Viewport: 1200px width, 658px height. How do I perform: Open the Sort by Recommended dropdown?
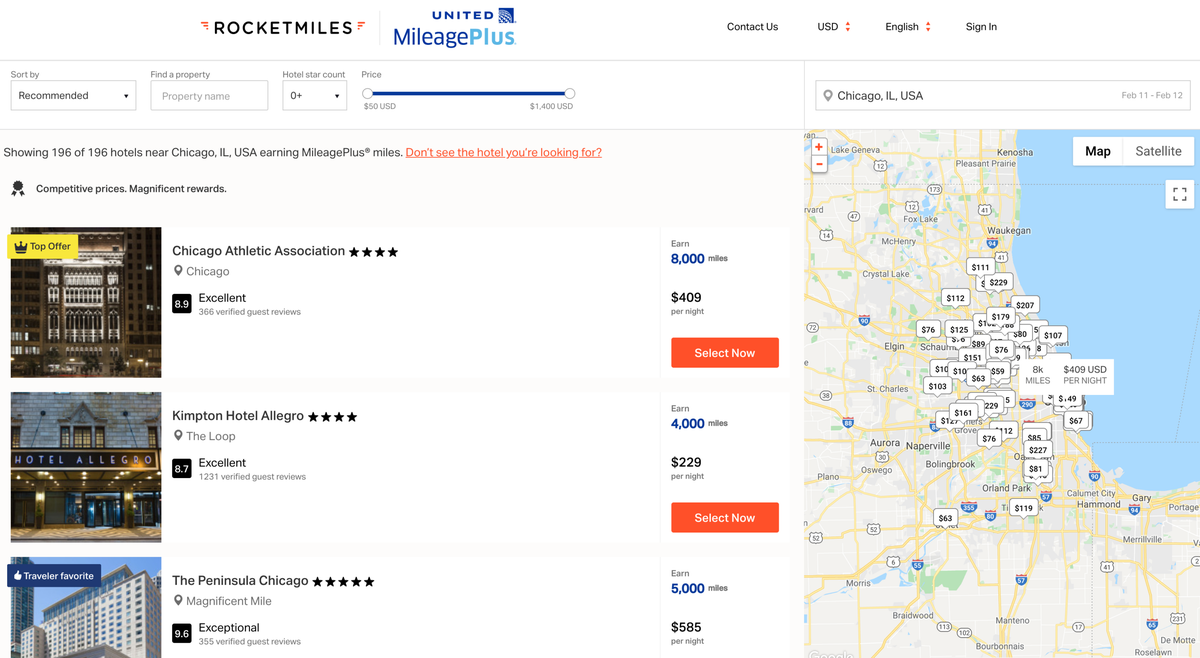coord(73,95)
